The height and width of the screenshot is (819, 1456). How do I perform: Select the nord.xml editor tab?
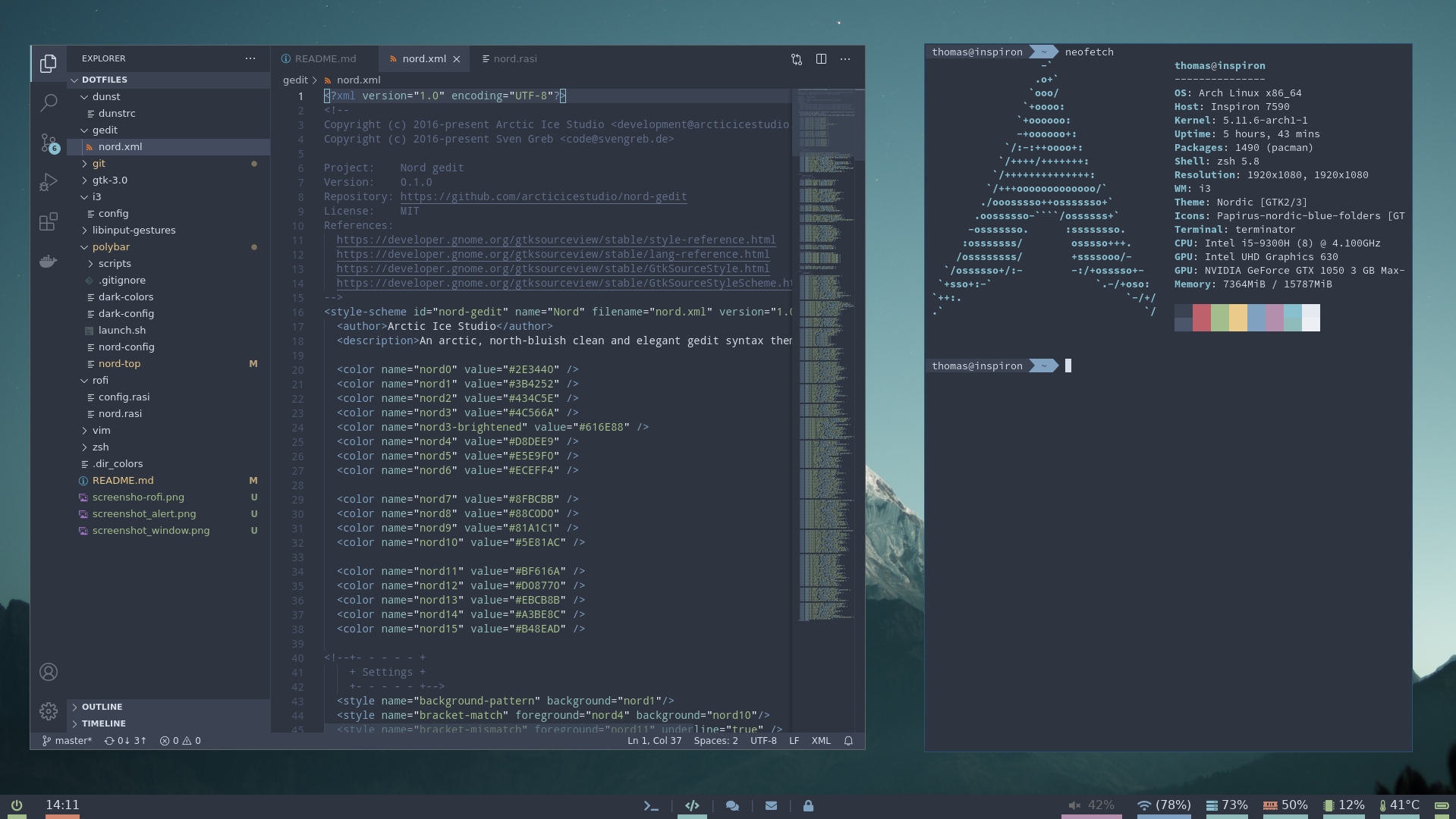423,59
